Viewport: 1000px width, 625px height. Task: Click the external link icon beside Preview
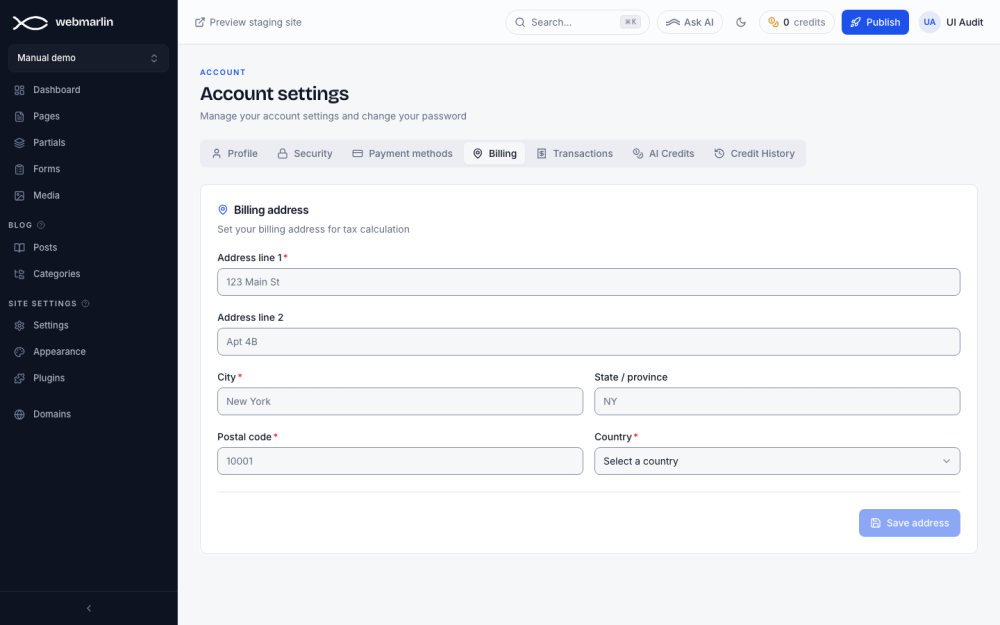pos(200,22)
